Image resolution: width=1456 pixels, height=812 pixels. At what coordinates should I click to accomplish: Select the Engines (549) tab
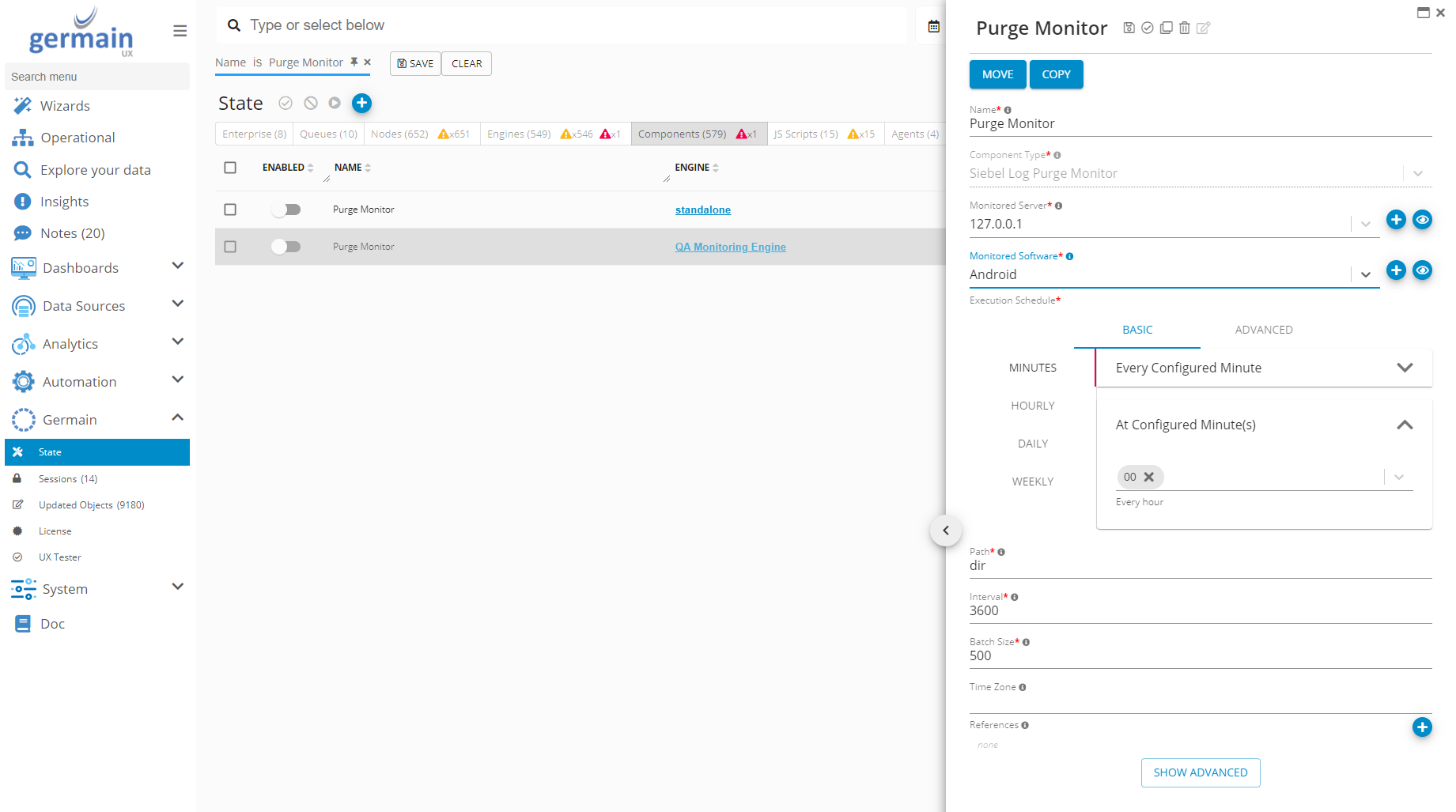point(519,134)
